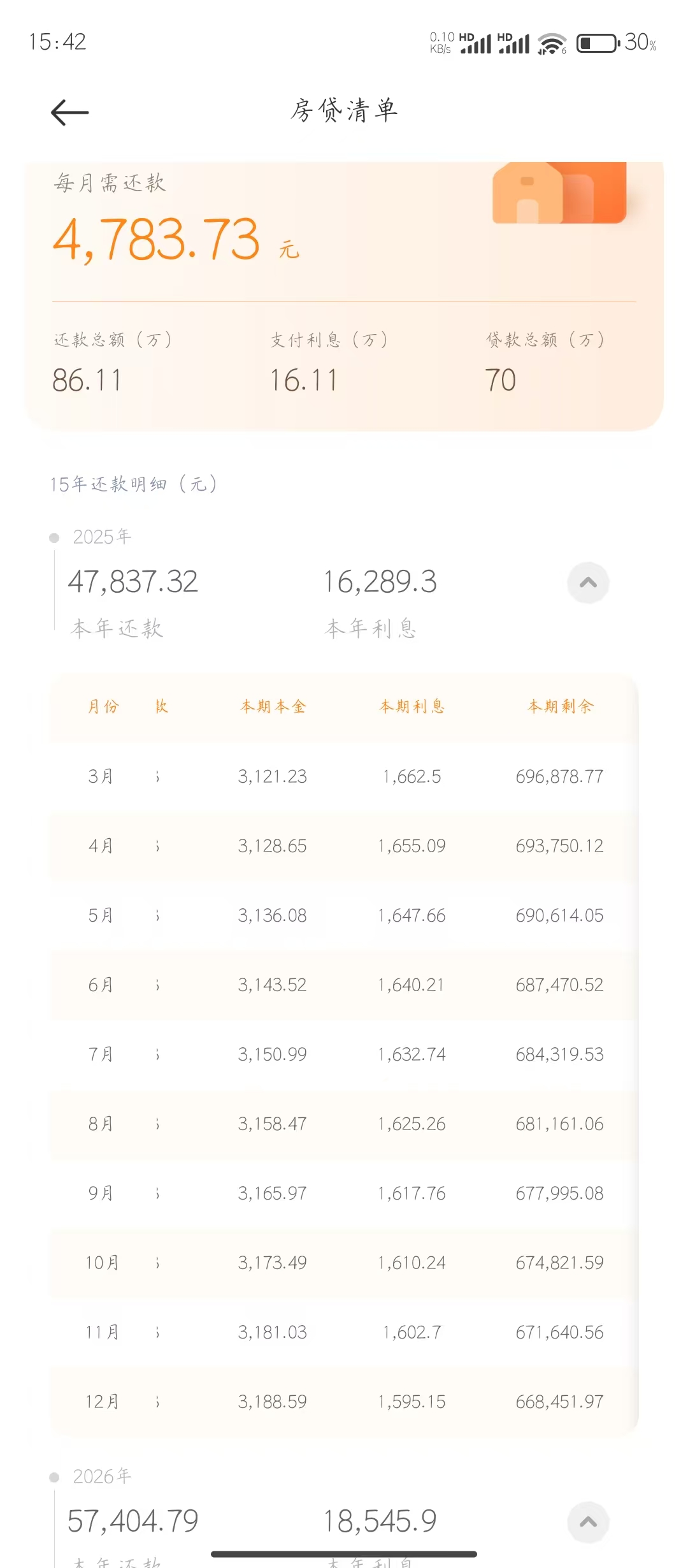The width and height of the screenshot is (688, 1568).
Task: Tap the 房贷清单 page title
Action: 344,111
